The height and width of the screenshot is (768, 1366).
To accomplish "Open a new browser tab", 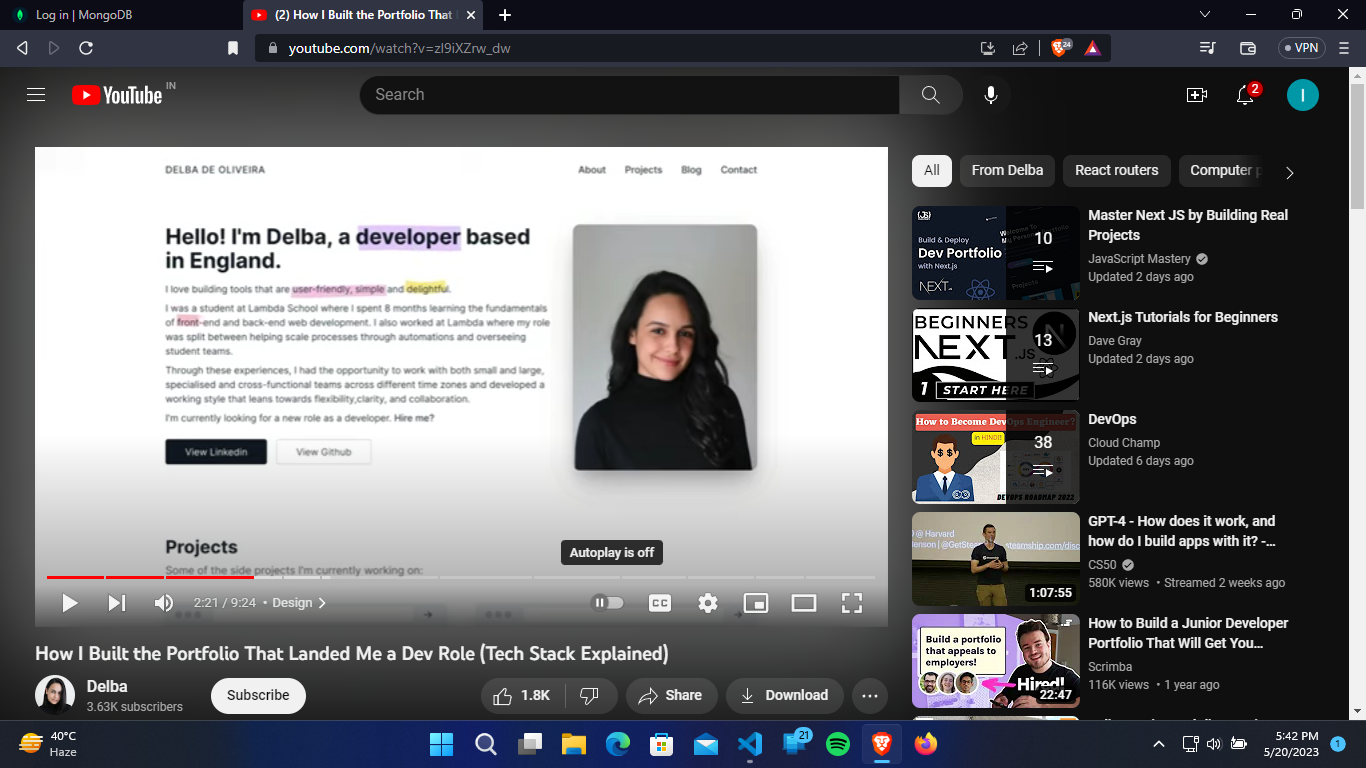I will click(x=505, y=15).
